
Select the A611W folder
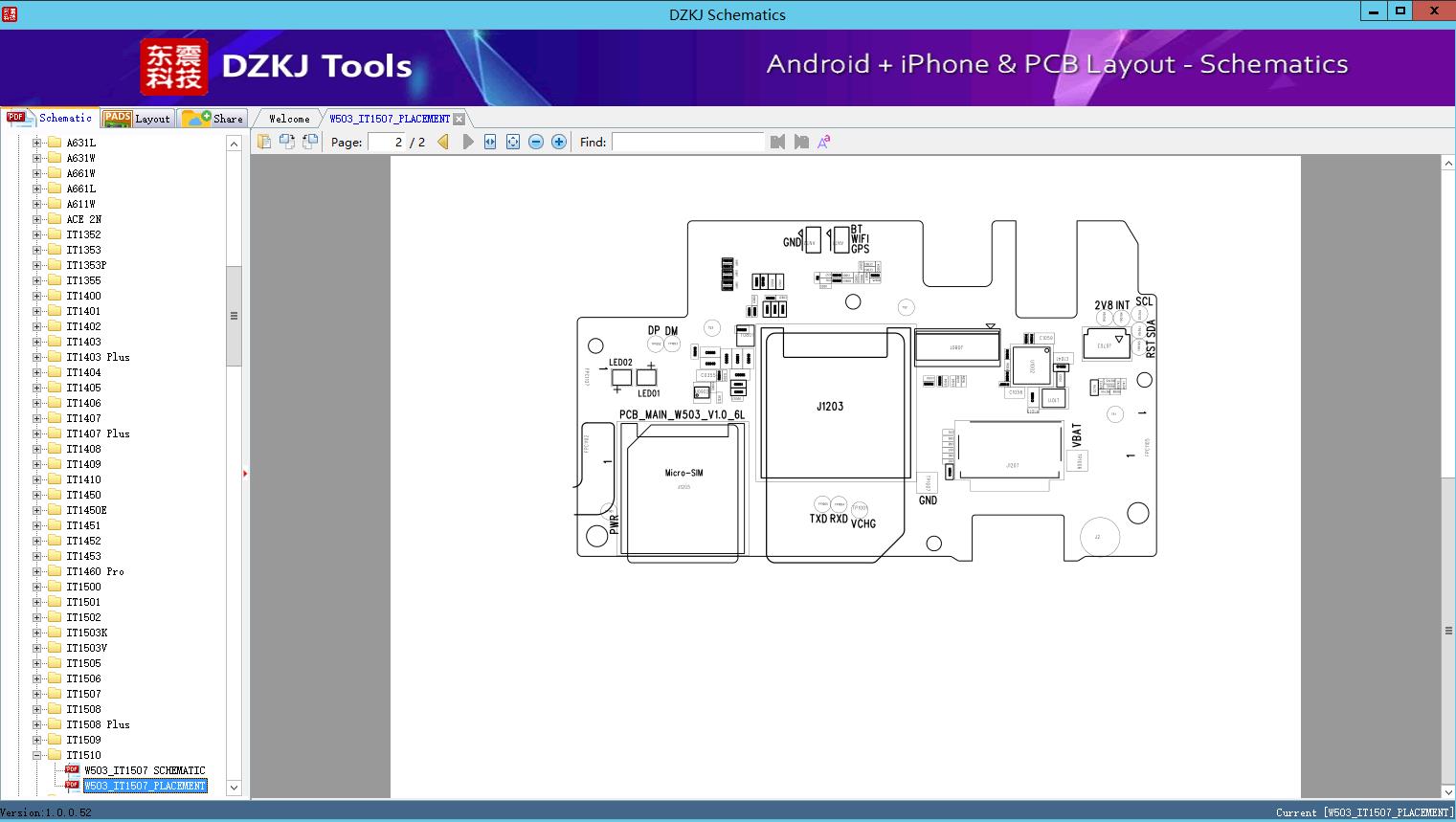[x=81, y=204]
